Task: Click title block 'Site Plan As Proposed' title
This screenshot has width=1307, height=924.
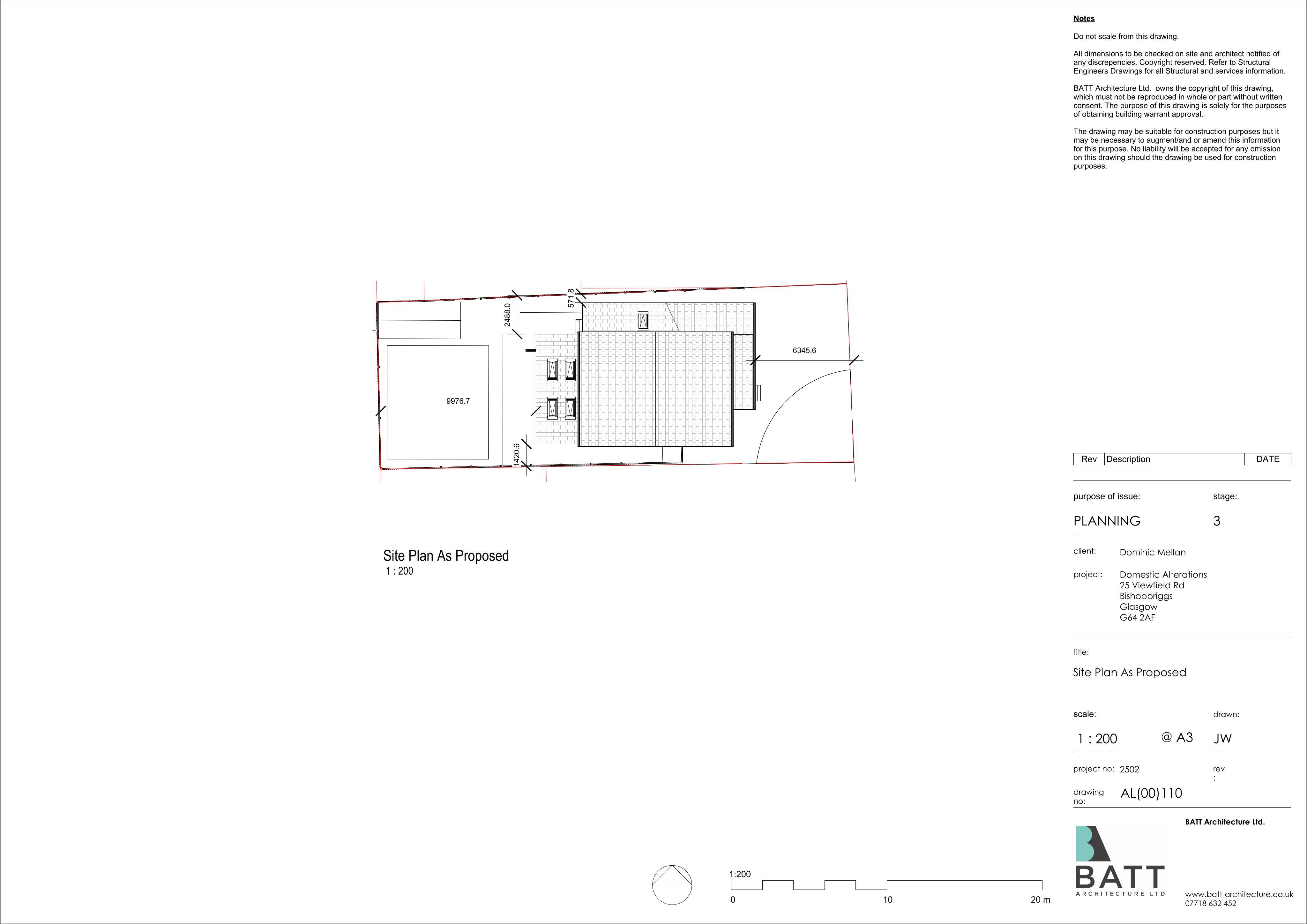Action: tap(1129, 672)
